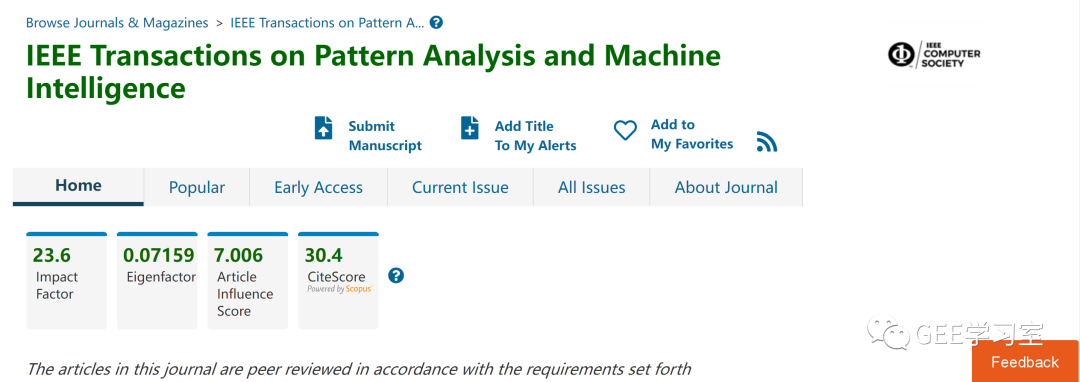Click the 23.6 Impact Factor card

67,281
